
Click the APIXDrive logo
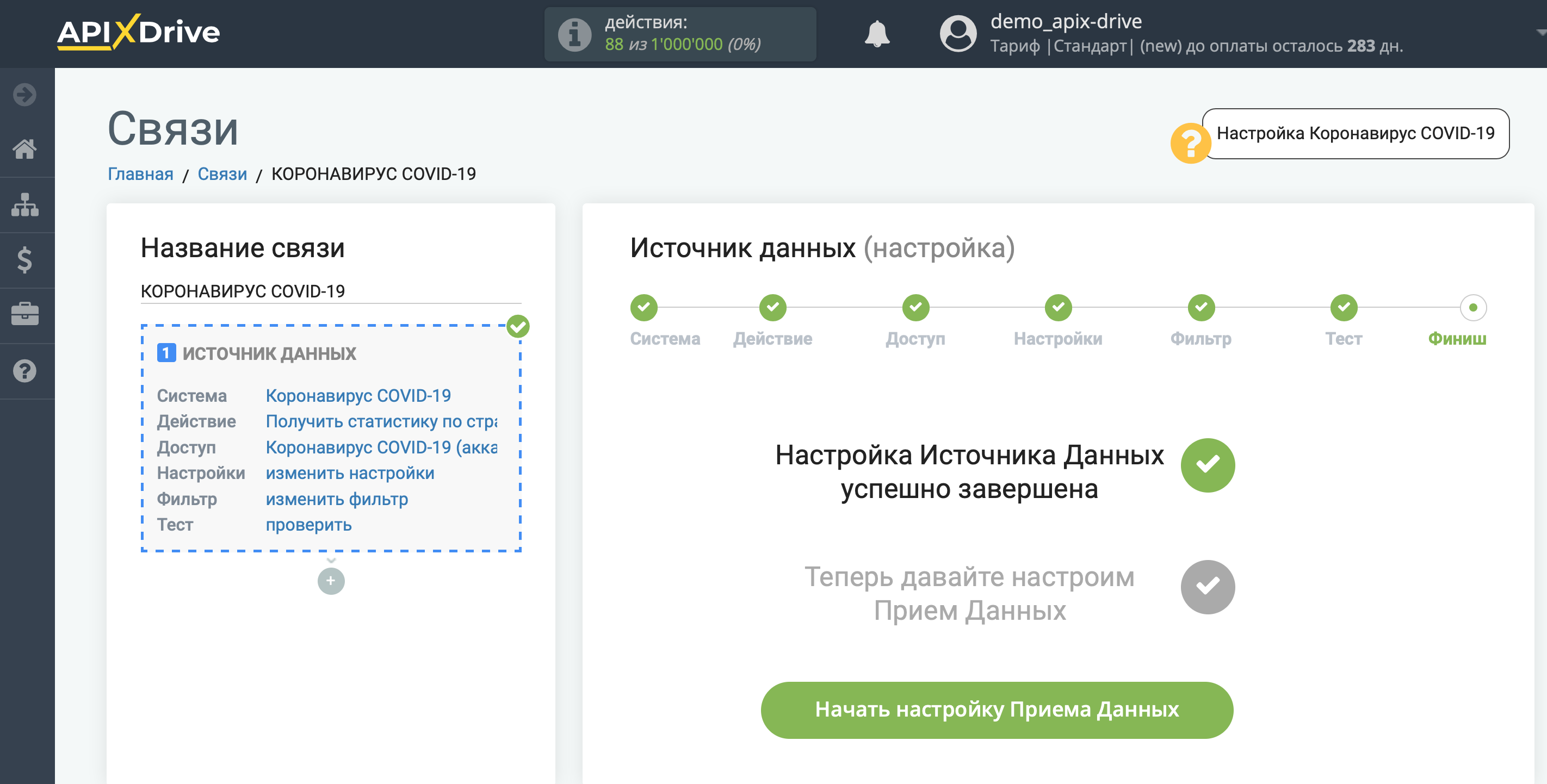point(139,32)
